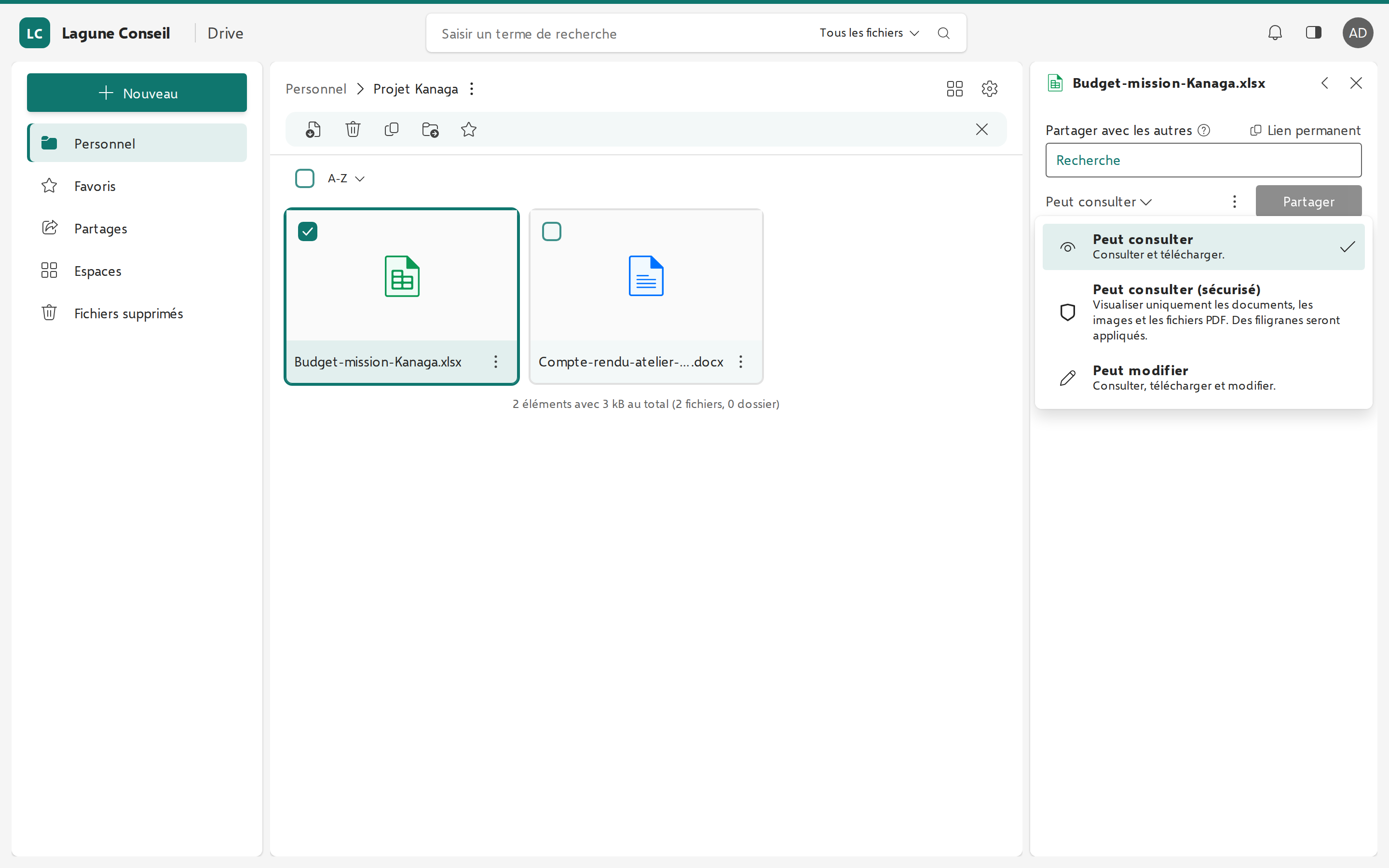
Task: Open Favoris in the sidebar
Action: coord(137,186)
